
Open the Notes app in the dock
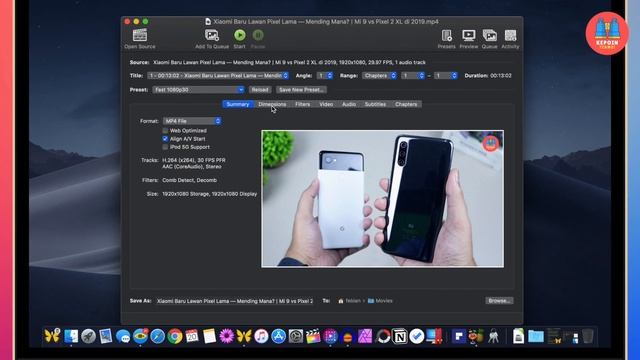[x=209, y=336]
